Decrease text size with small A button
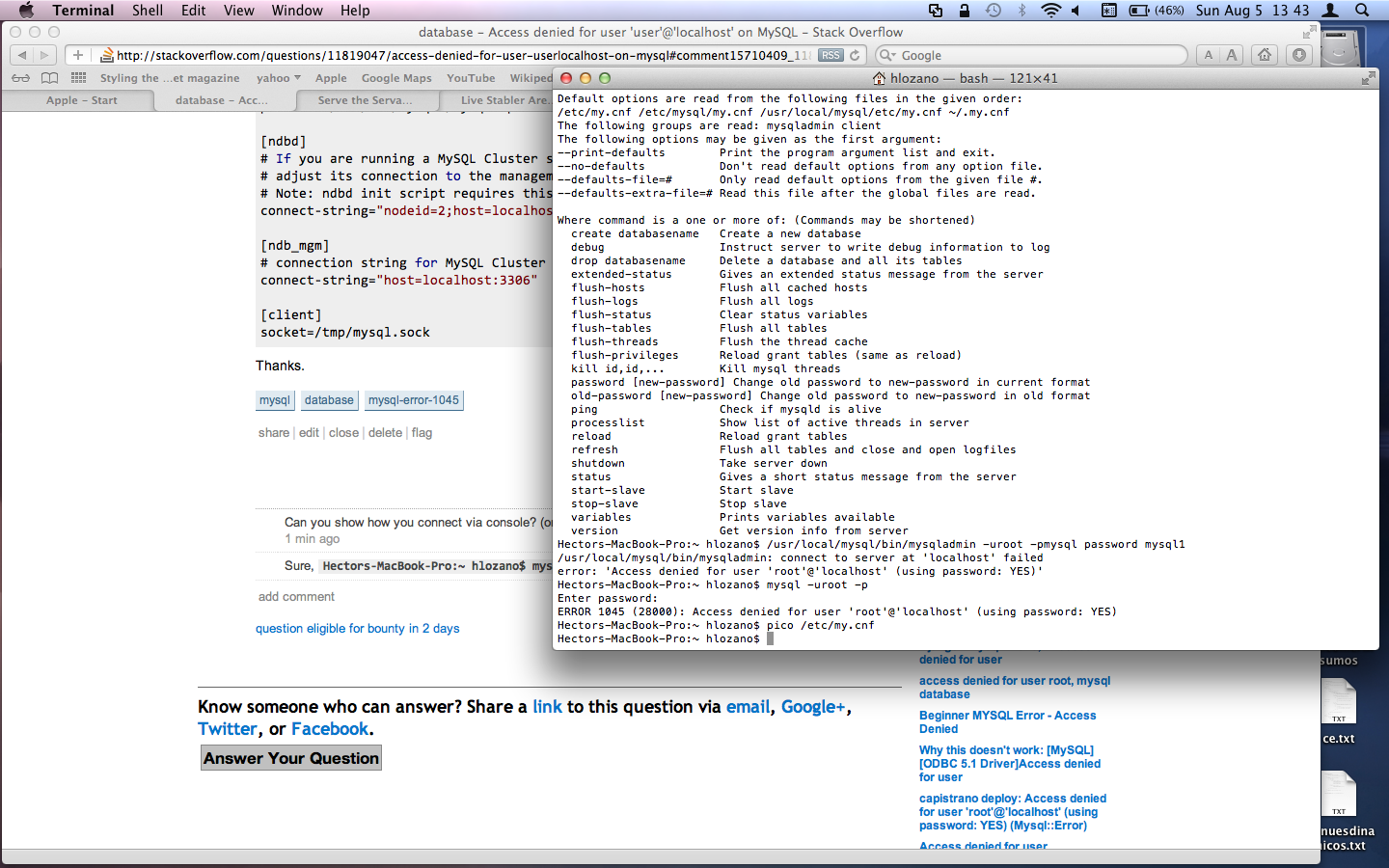Viewport: 1389px width, 868px height. 1208,55
